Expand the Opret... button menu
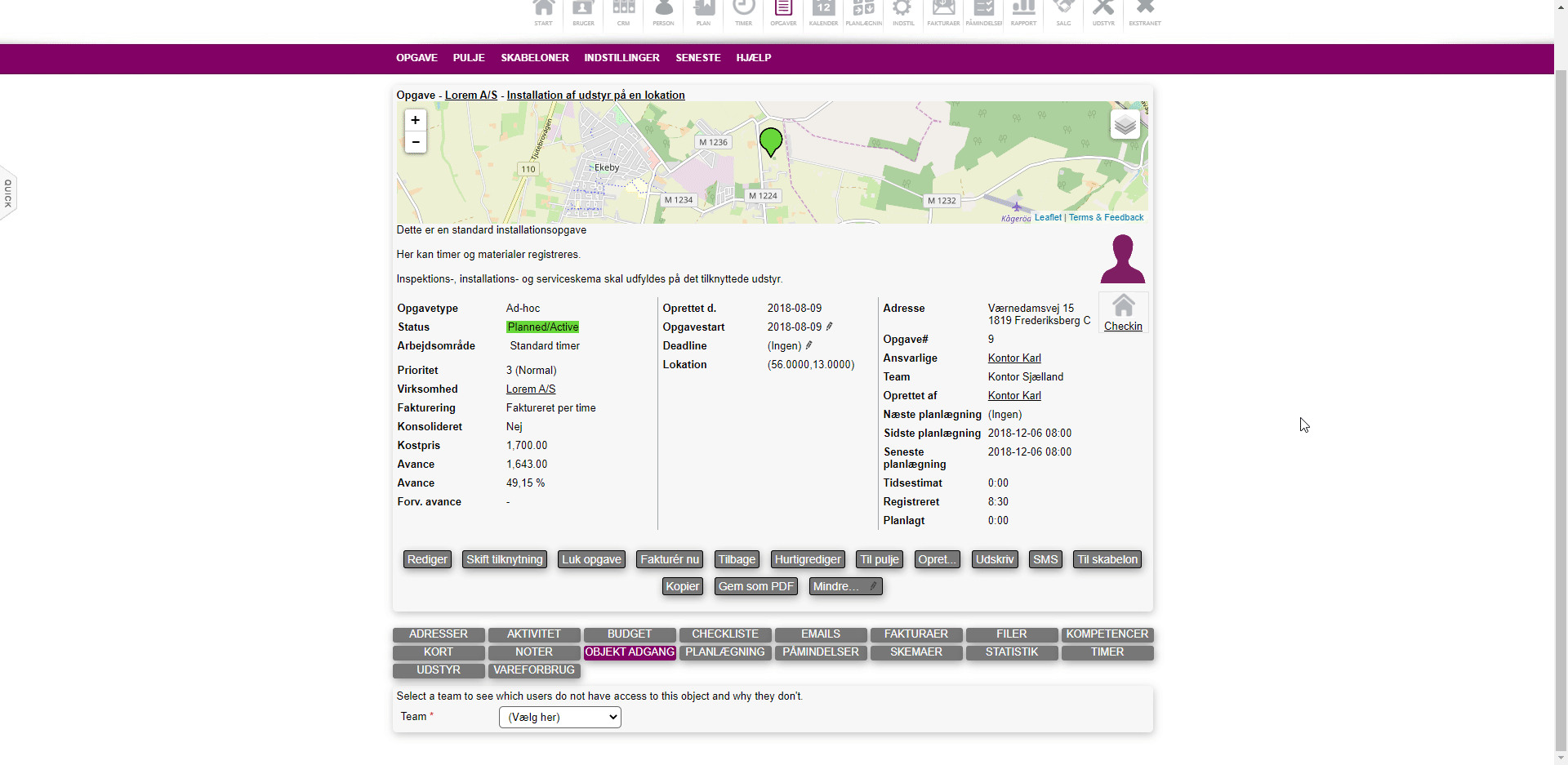The height and width of the screenshot is (765, 1568). coord(937,559)
